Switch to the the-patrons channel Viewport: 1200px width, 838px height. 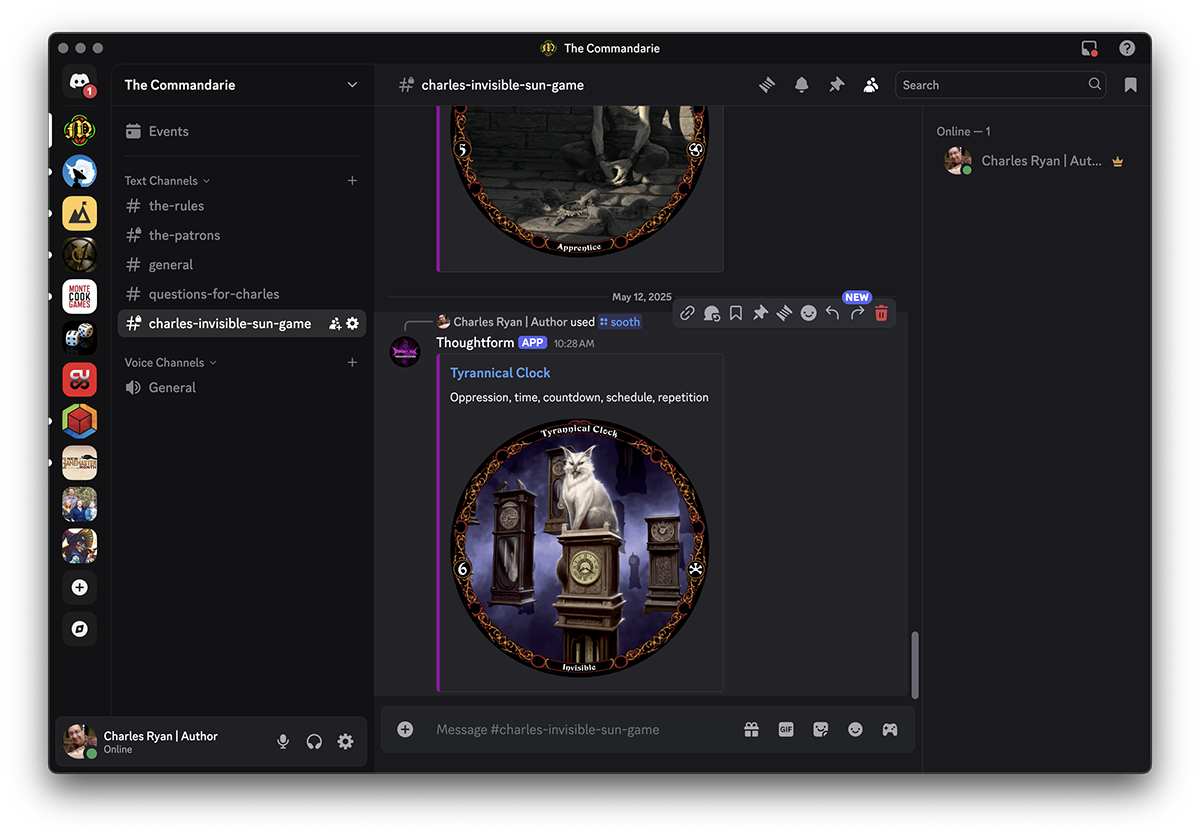242,235
